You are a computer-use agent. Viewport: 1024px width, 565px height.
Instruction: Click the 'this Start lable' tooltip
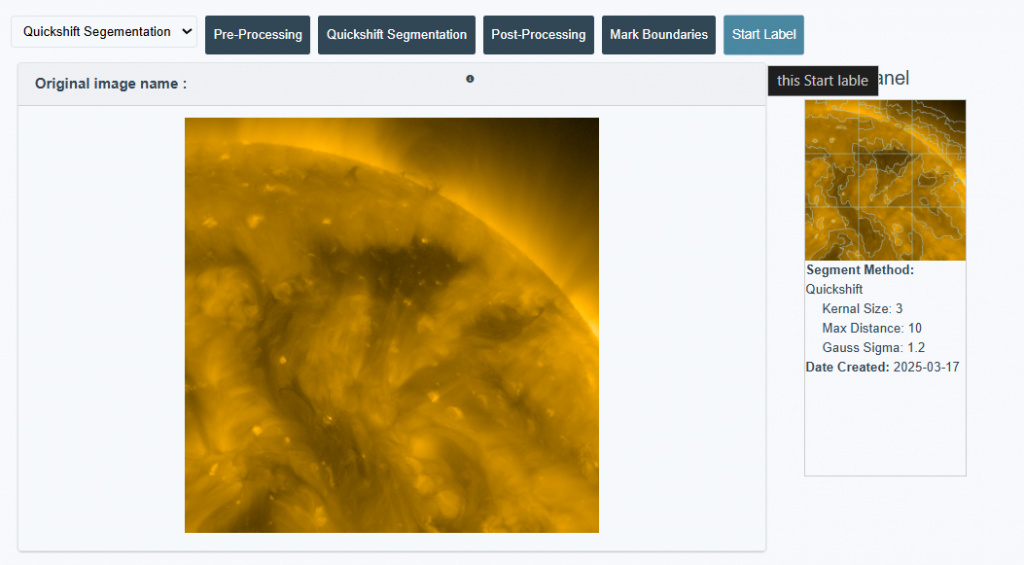coord(822,81)
